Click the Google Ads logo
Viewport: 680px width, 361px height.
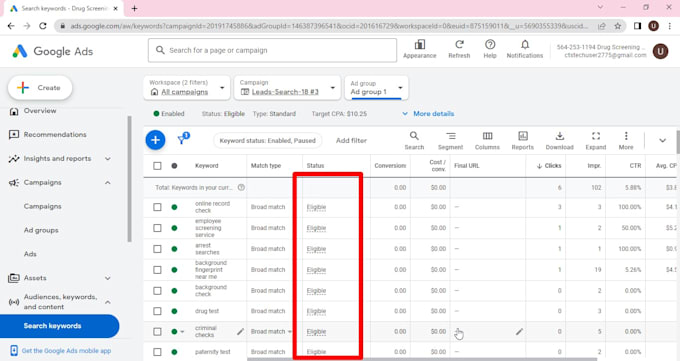[52, 51]
